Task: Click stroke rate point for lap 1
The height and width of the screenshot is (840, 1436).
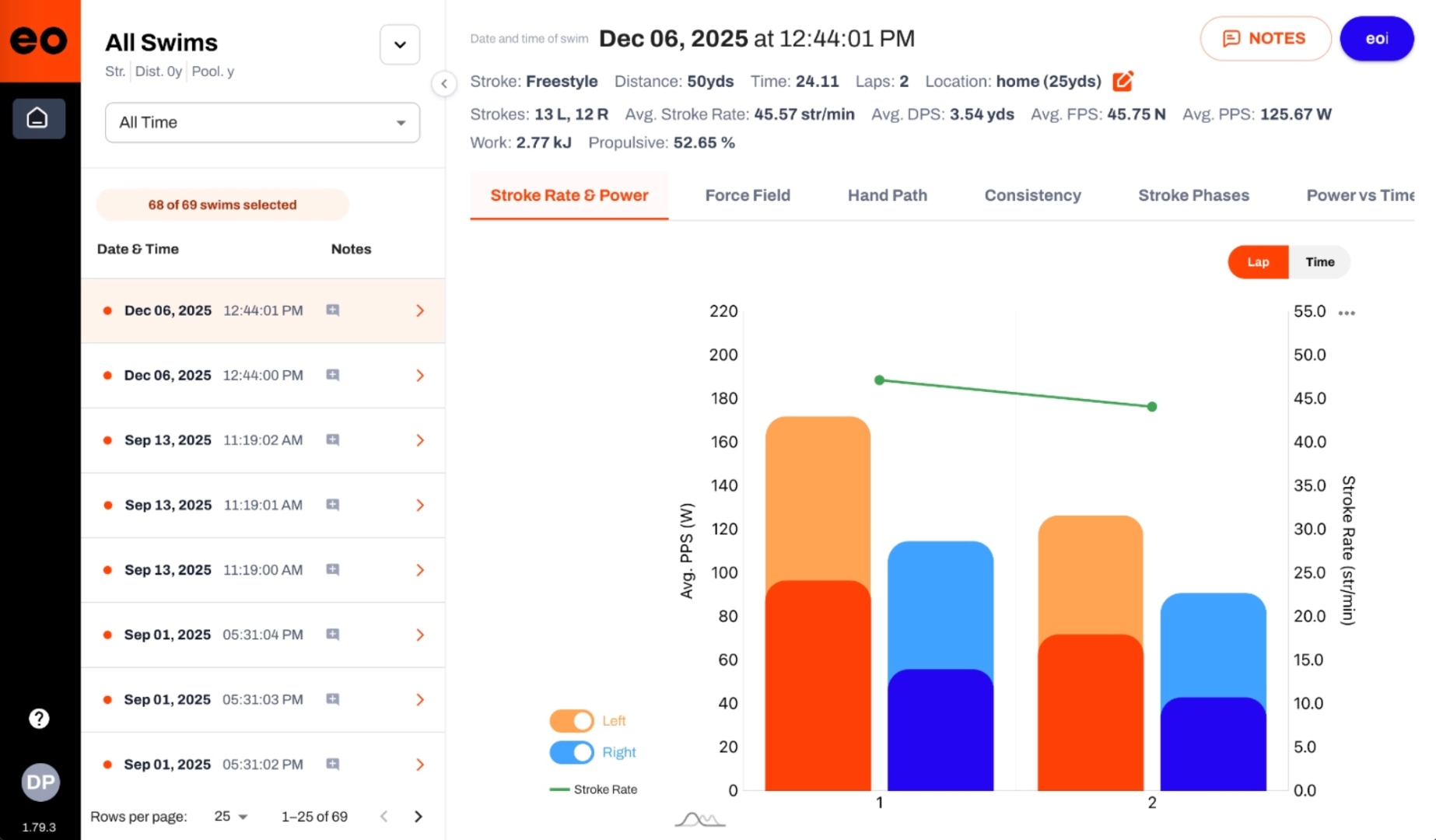Action: pyautogui.click(x=879, y=380)
